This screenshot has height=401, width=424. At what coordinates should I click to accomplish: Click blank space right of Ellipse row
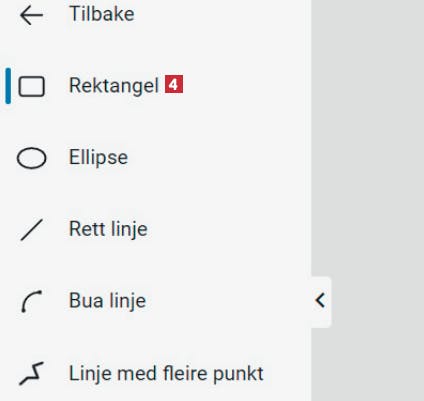click(217, 158)
